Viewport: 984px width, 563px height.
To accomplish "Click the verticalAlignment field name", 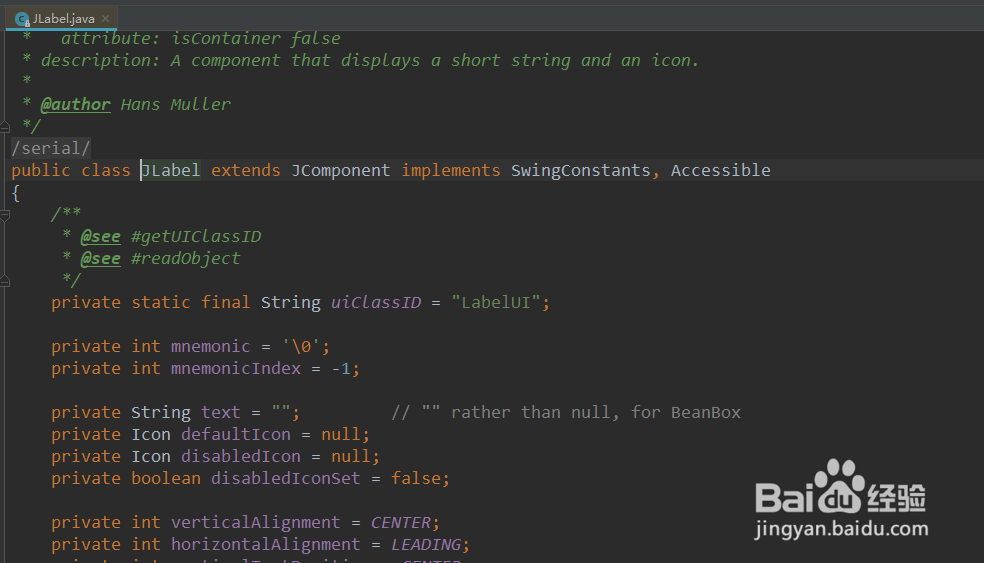I will [x=255, y=522].
